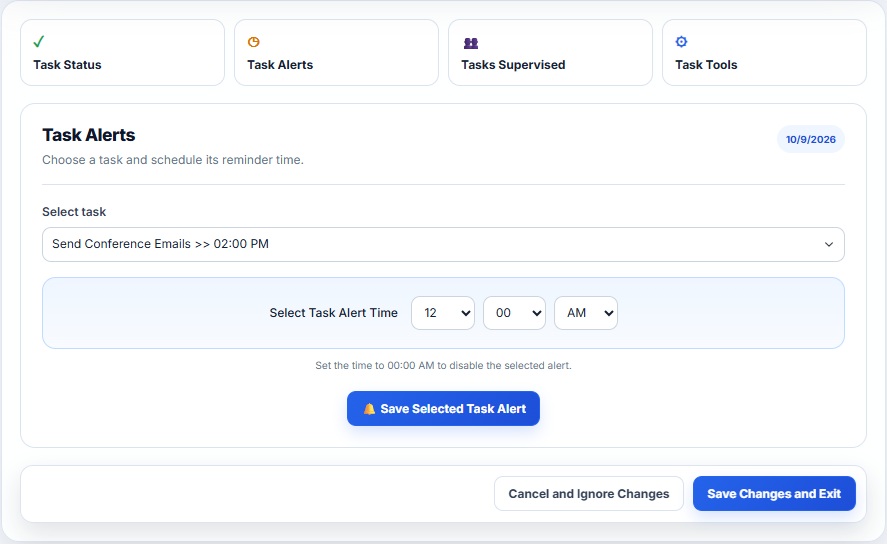The height and width of the screenshot is (545, 889).
Task: Switch to the Task Alerts tab
Action: pyautogui.click(x=336, y=53)
